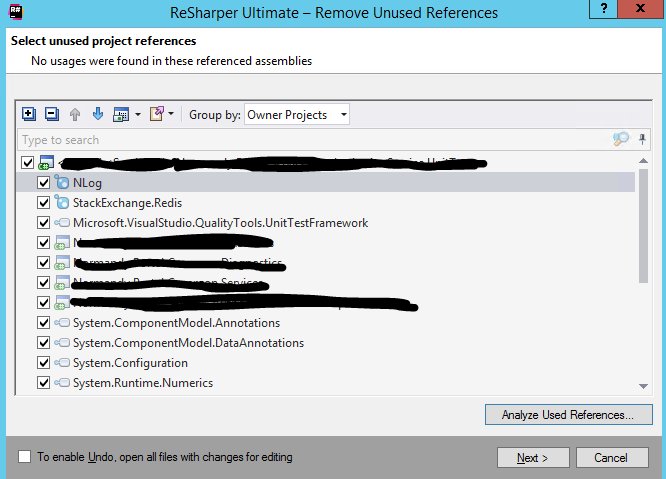Click the search magnifier icon
The image size is (666, 479).
click(621, 139)
